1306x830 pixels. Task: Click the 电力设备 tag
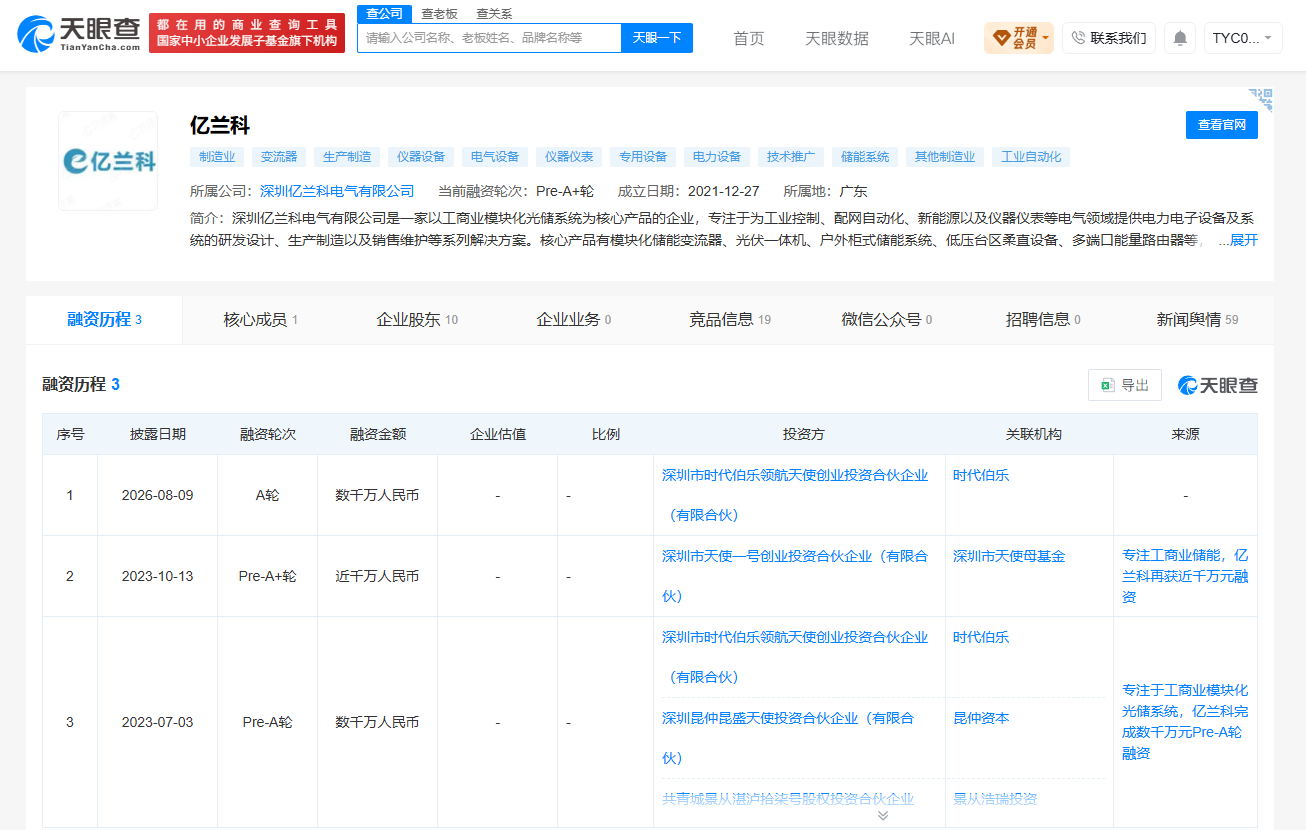point(717,157)
